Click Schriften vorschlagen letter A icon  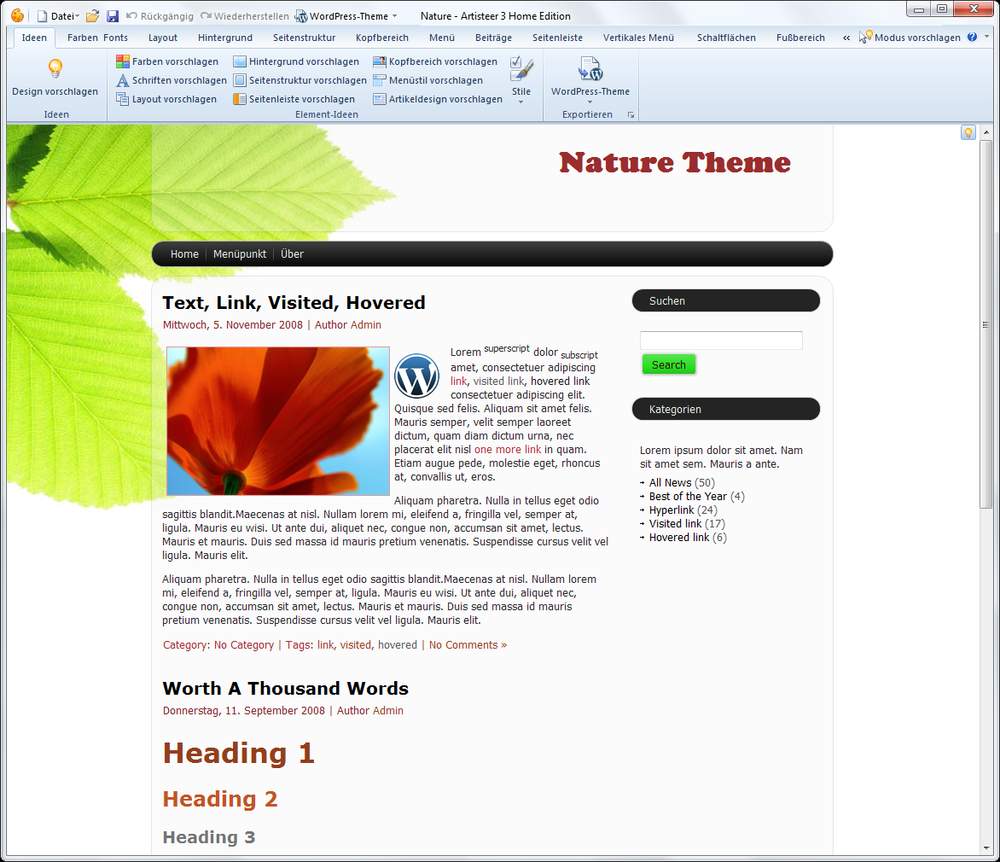pos(122,80)
